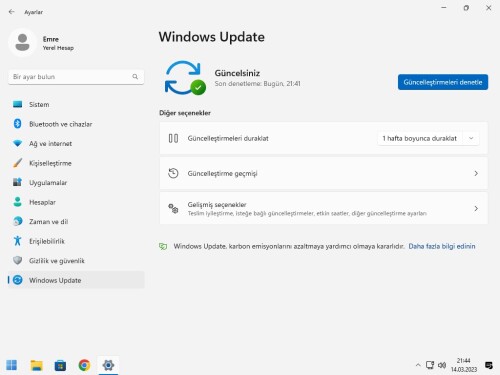Click the Gelişmiş seçenekler gears icon

(173, 209)
